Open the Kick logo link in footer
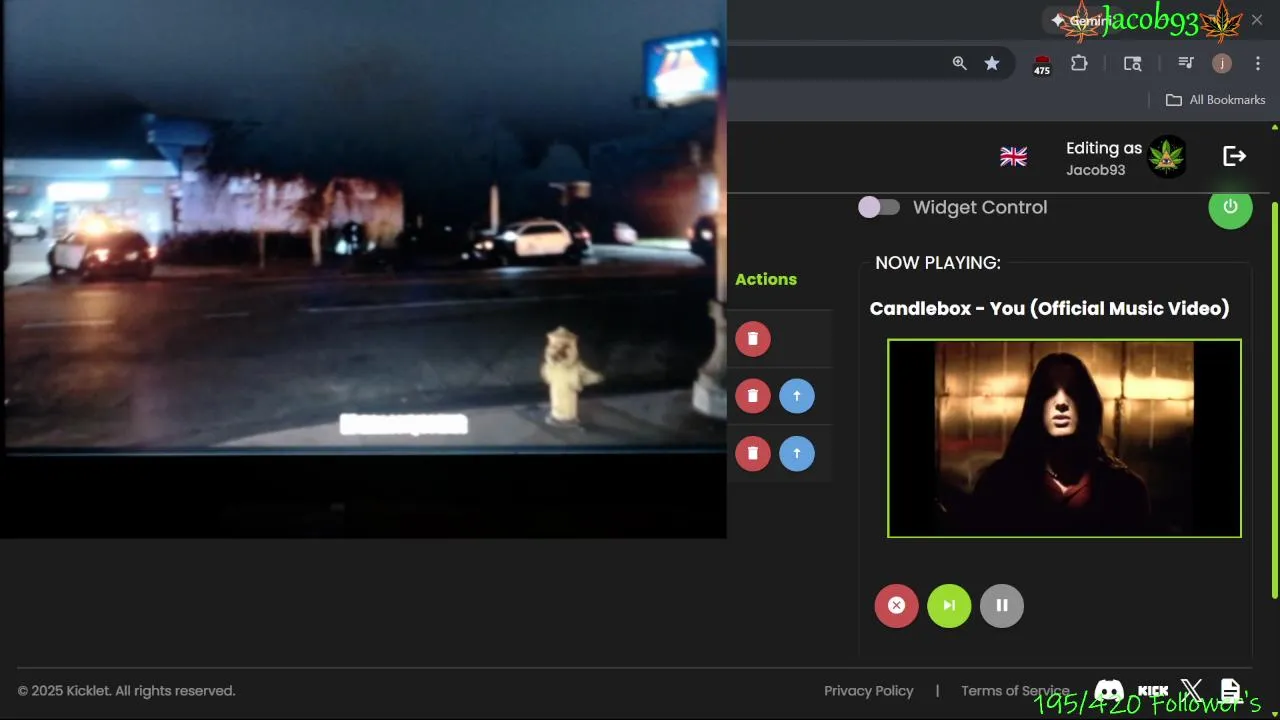 [x=1153, y=691]
